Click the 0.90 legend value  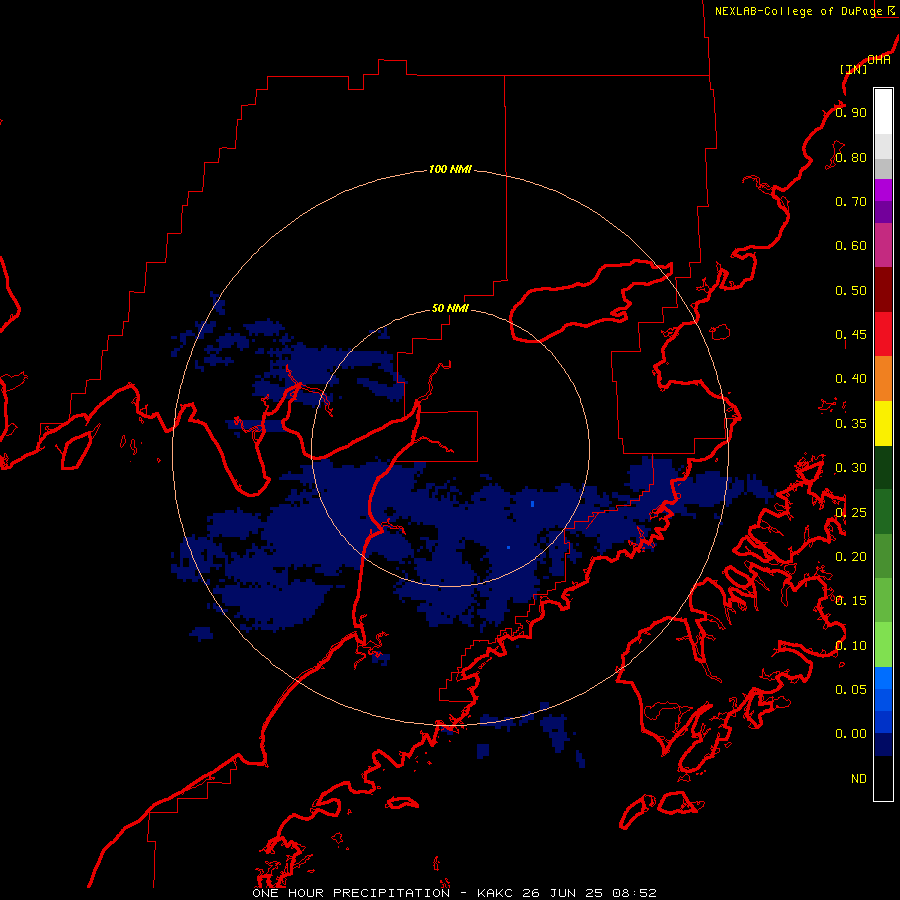pyautogui.click(x=851, y=112)
